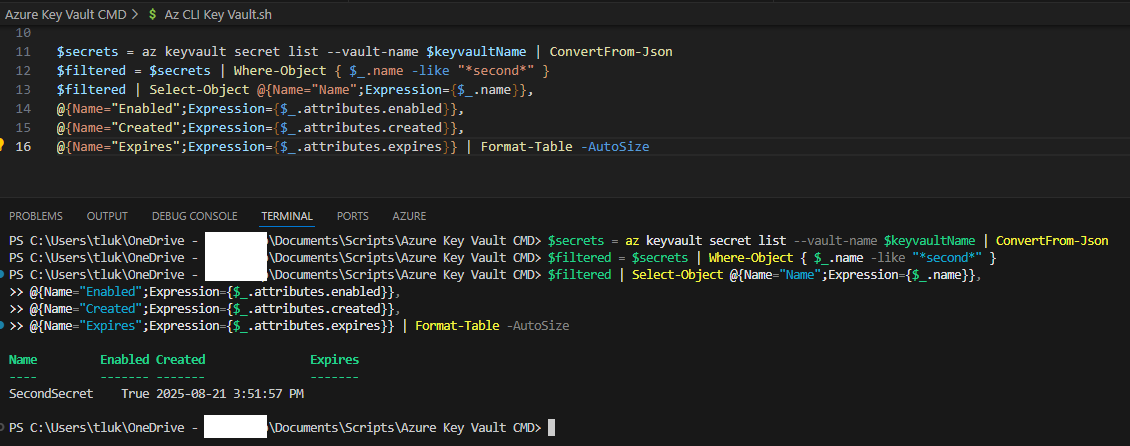
Task: Focus the terminal prompt cursor block
Action: [x=551, y=428]
